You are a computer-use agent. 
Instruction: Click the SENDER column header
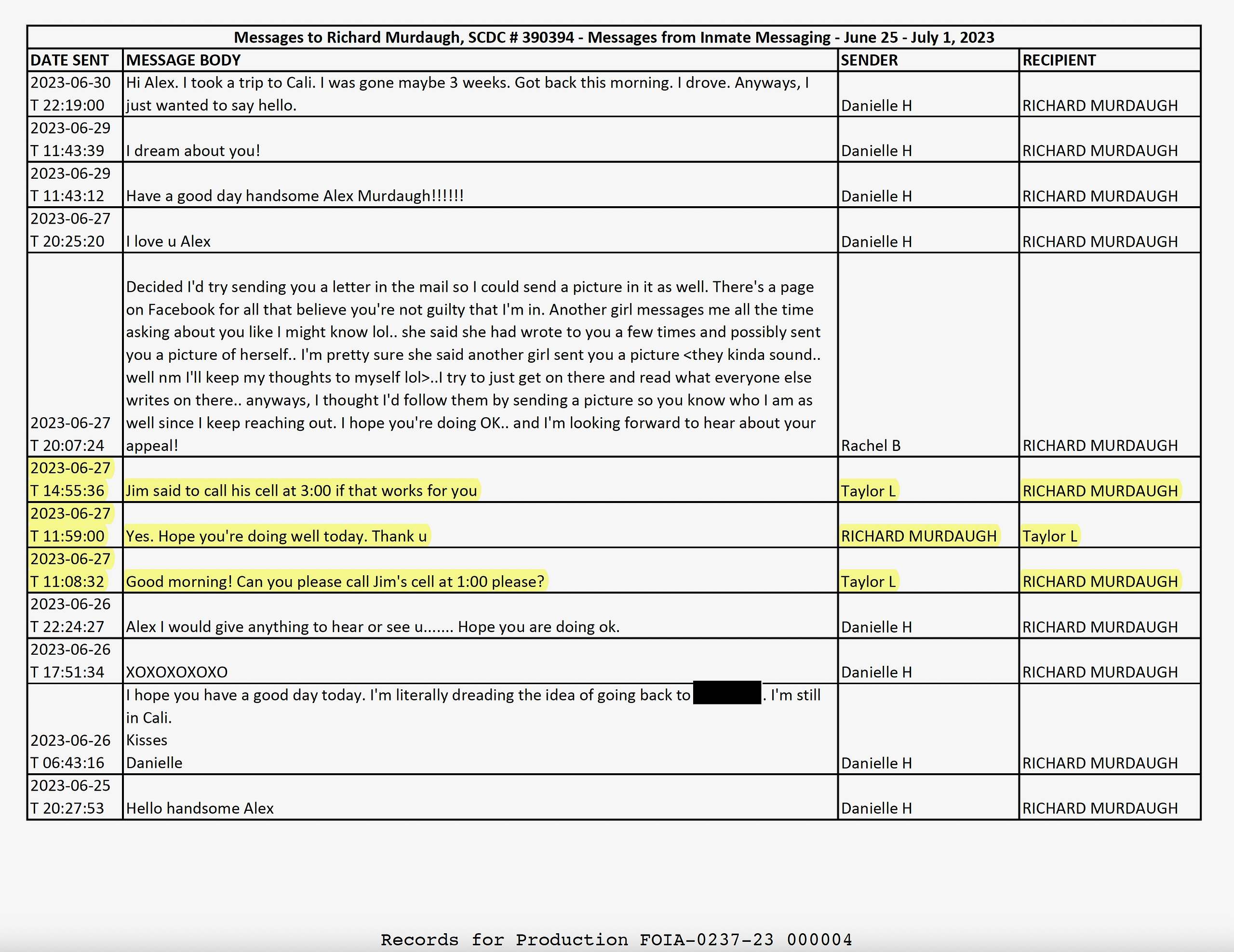869,60
